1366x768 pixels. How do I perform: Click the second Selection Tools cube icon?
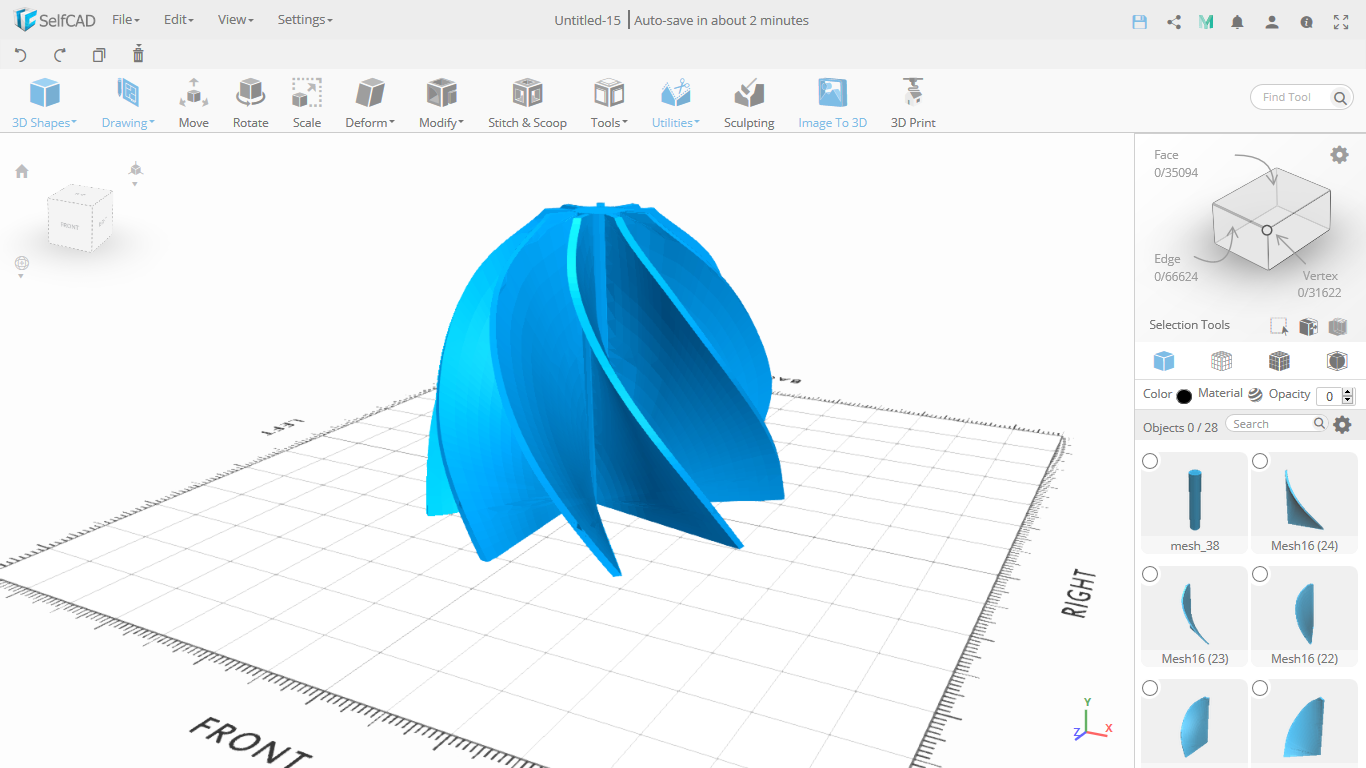click(x=1308, y=326)
